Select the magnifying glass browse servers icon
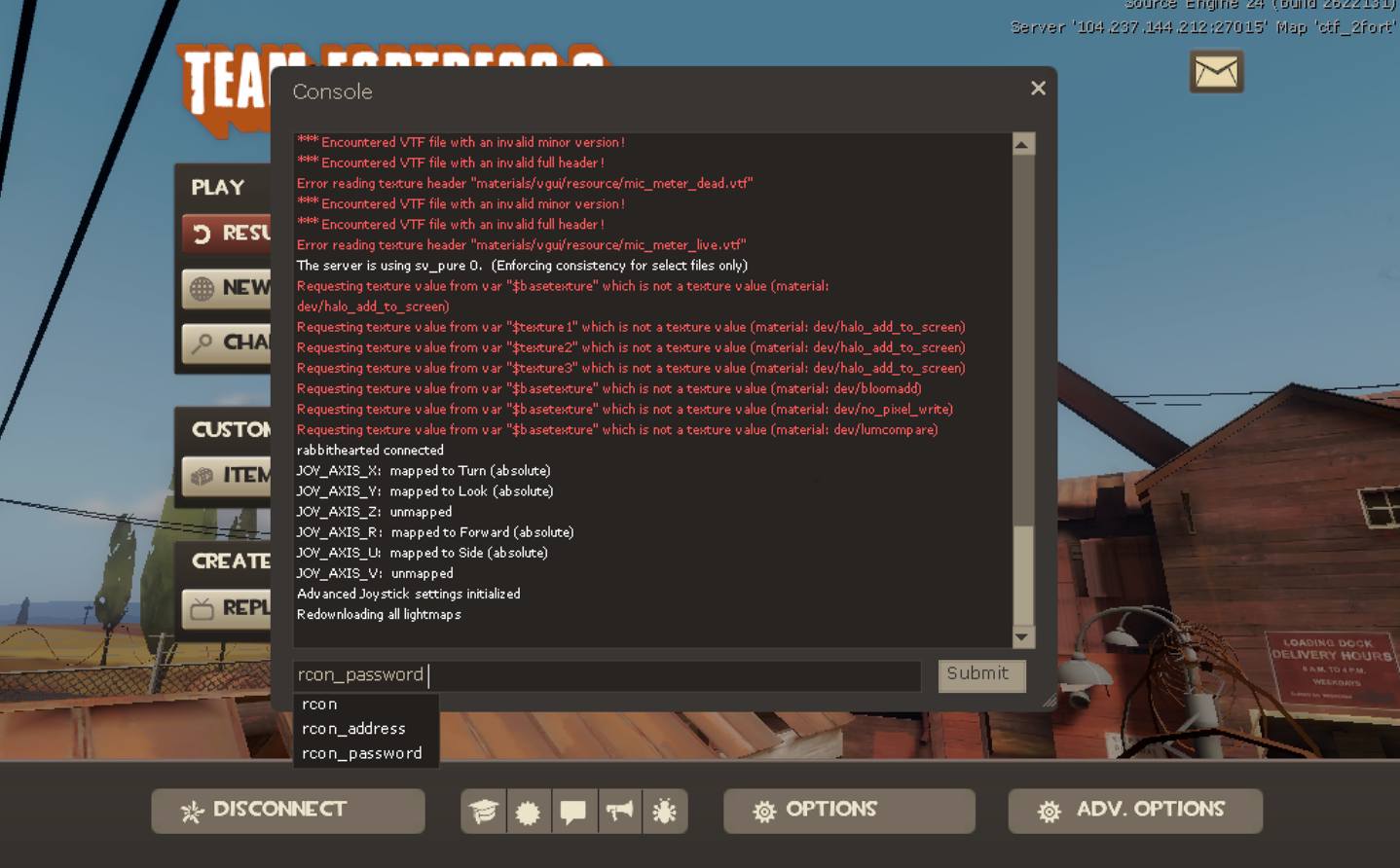This screenshot has height=868, width=1400. click(203, 344)
